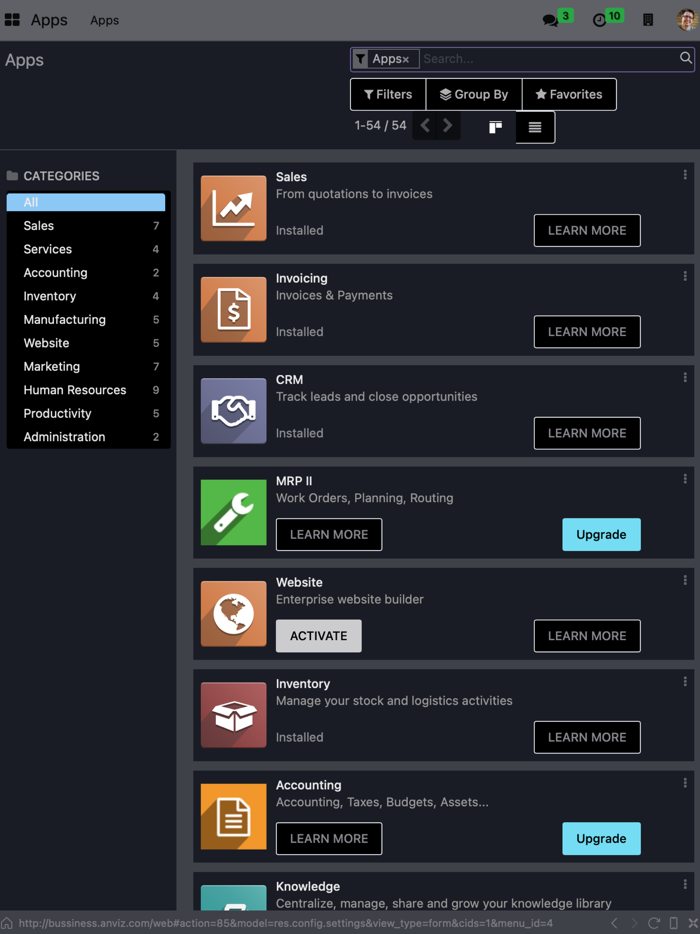Open the Group By dropdown
The height and width of the screenshot is (934, 700).
tap(474, 94)
